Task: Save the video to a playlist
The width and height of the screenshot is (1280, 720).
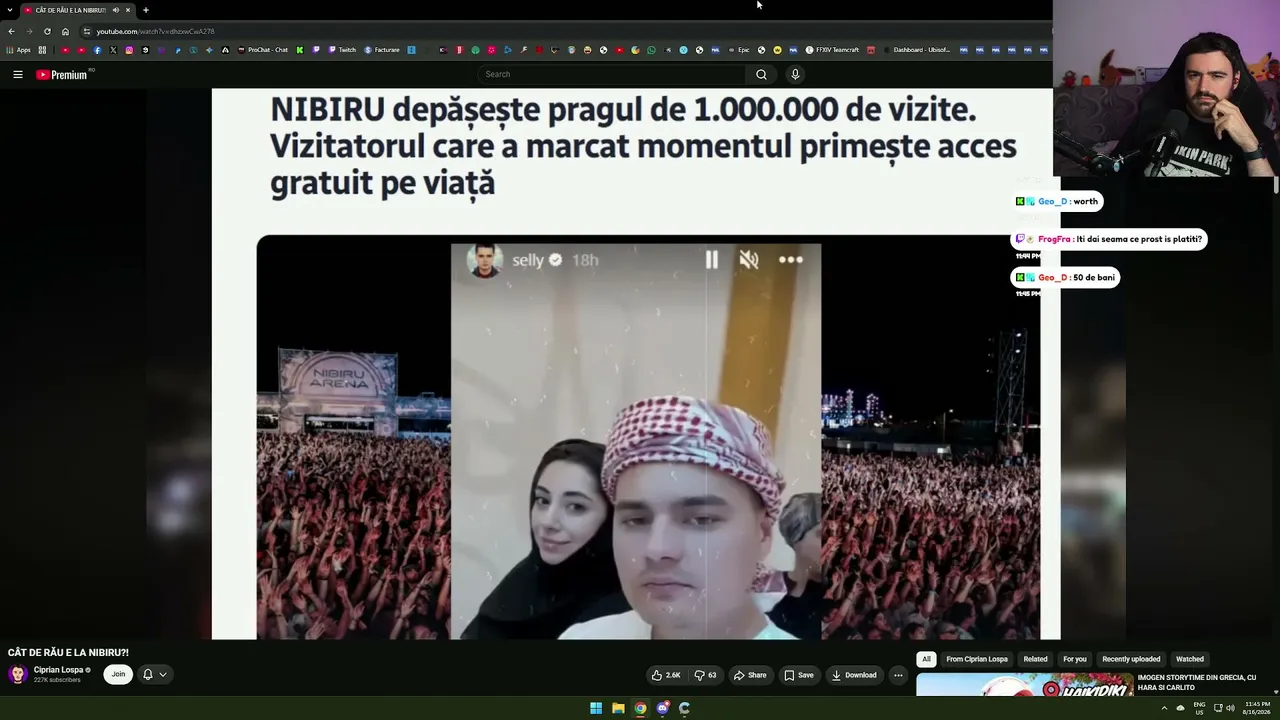Action: [798, 675]
